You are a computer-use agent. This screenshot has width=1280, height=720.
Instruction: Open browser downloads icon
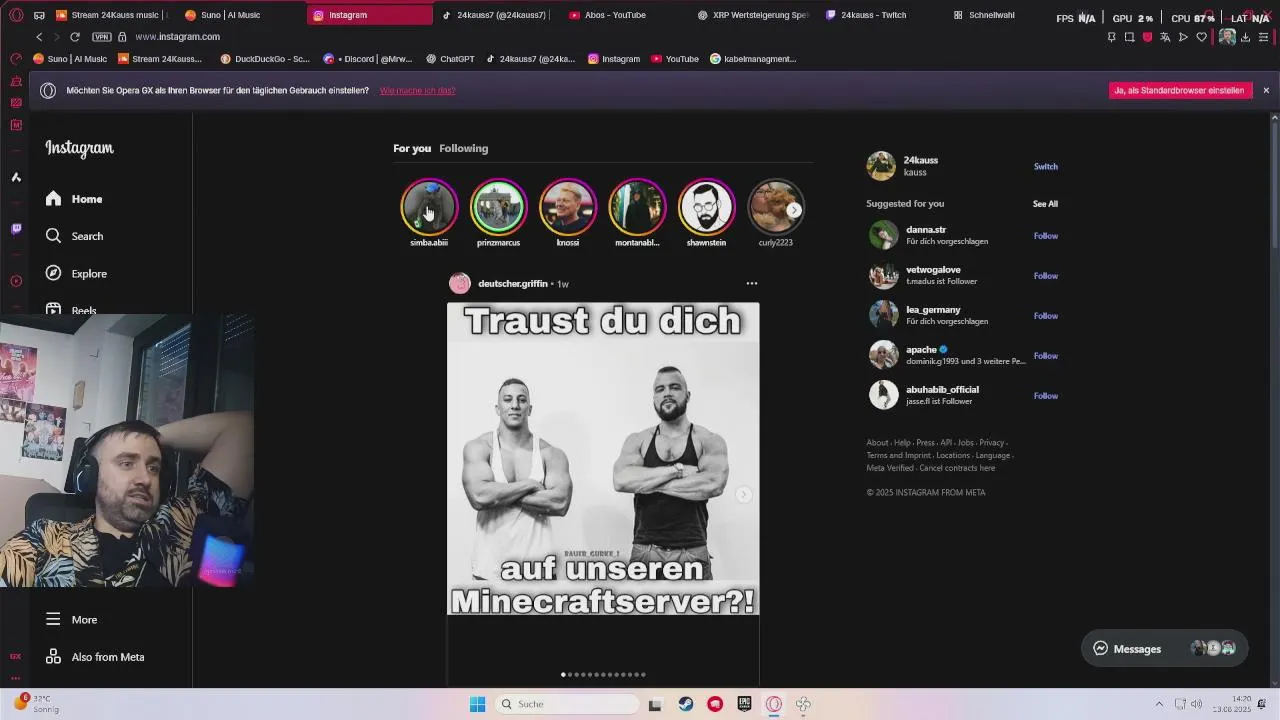[x=1245, y=37]
